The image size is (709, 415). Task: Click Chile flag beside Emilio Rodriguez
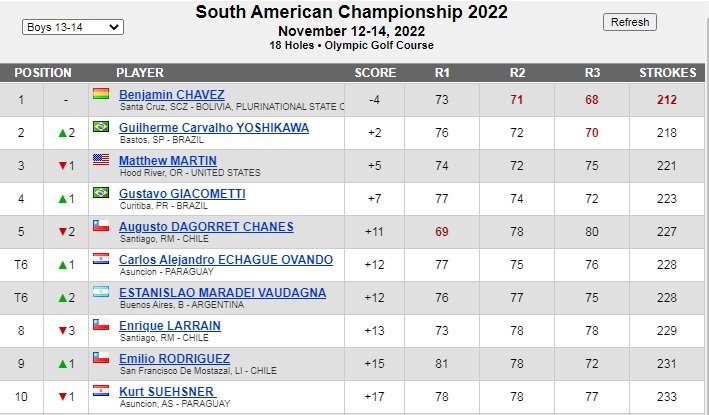point(101,358)
